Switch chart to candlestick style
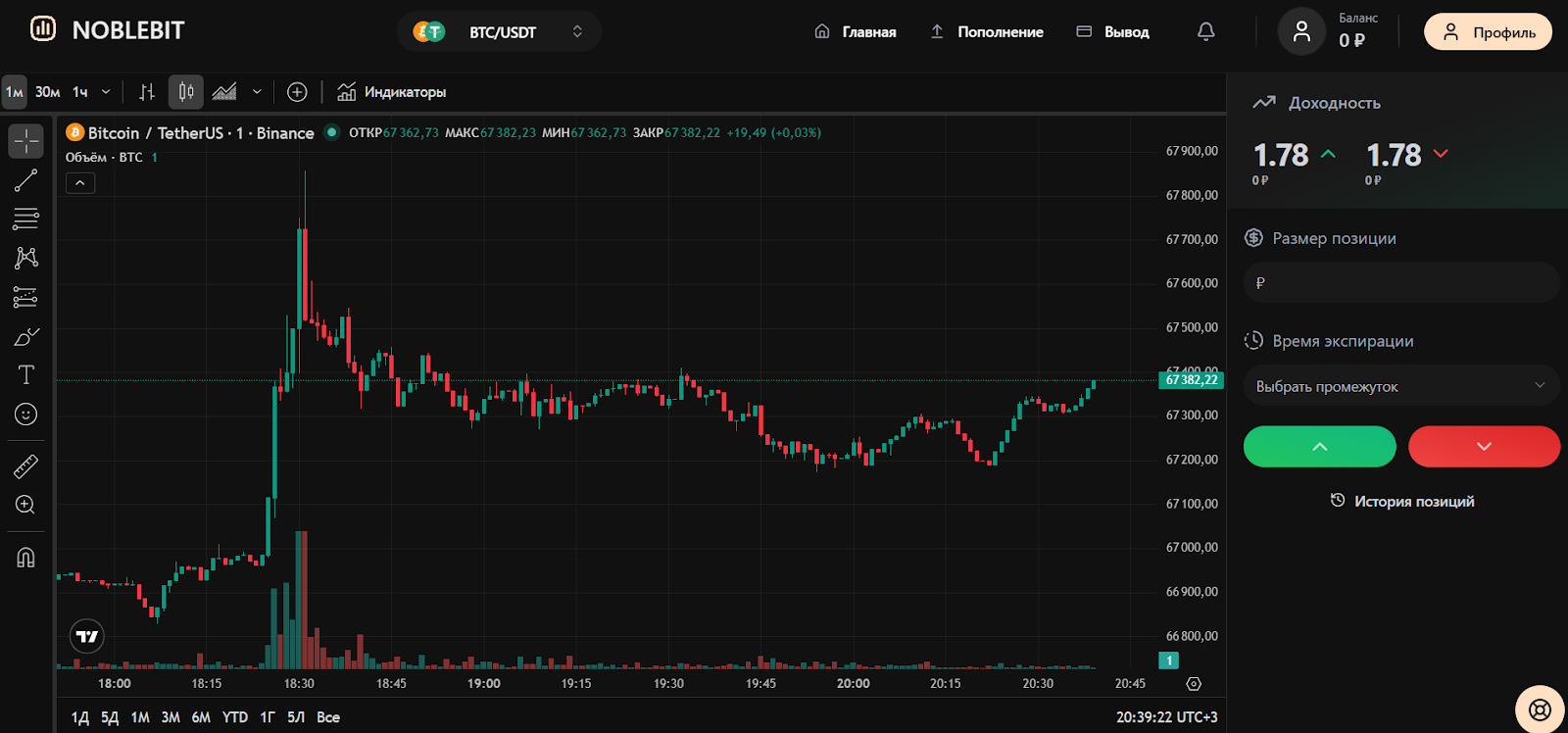This screenshot has width=1568, height=733. point(185,92)
